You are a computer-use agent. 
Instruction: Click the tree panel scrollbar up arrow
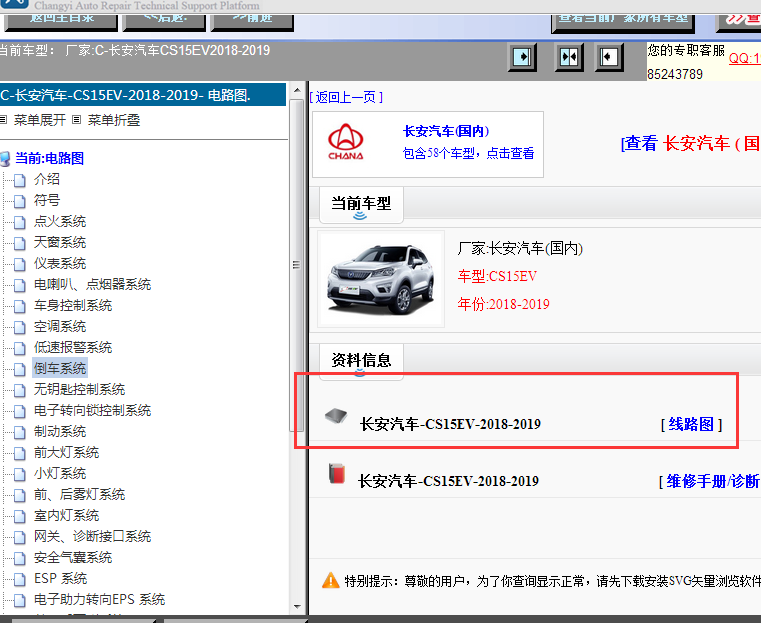(297, 91)
